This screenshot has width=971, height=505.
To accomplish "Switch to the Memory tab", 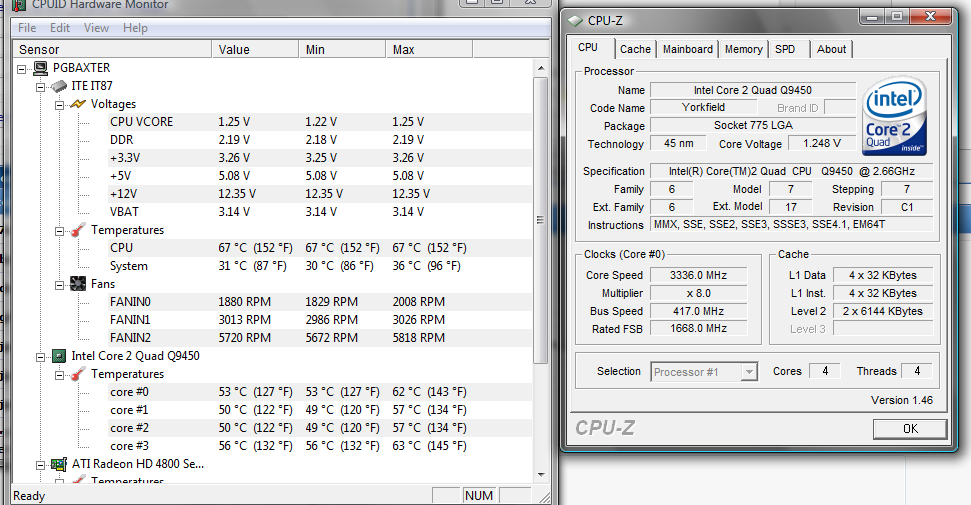I will 743,49.
